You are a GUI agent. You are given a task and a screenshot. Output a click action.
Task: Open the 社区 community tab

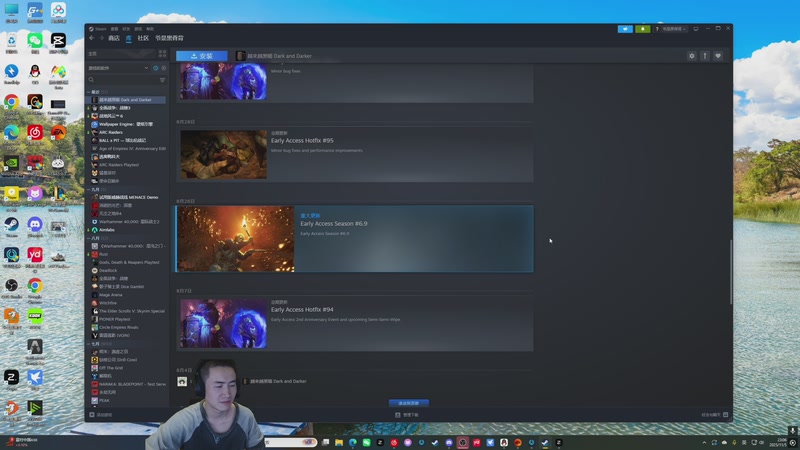pyautogui.click(x=143, y=38)
